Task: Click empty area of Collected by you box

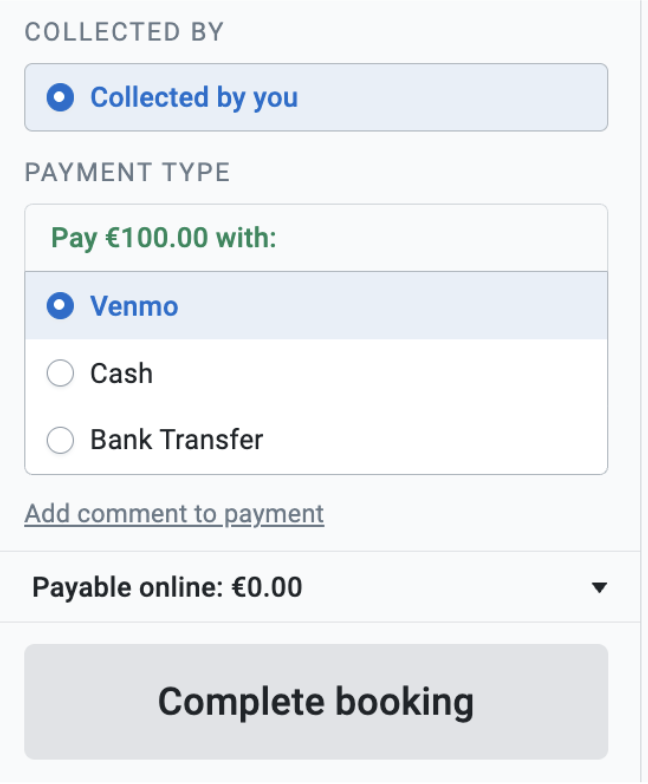Action: [460, 98]
